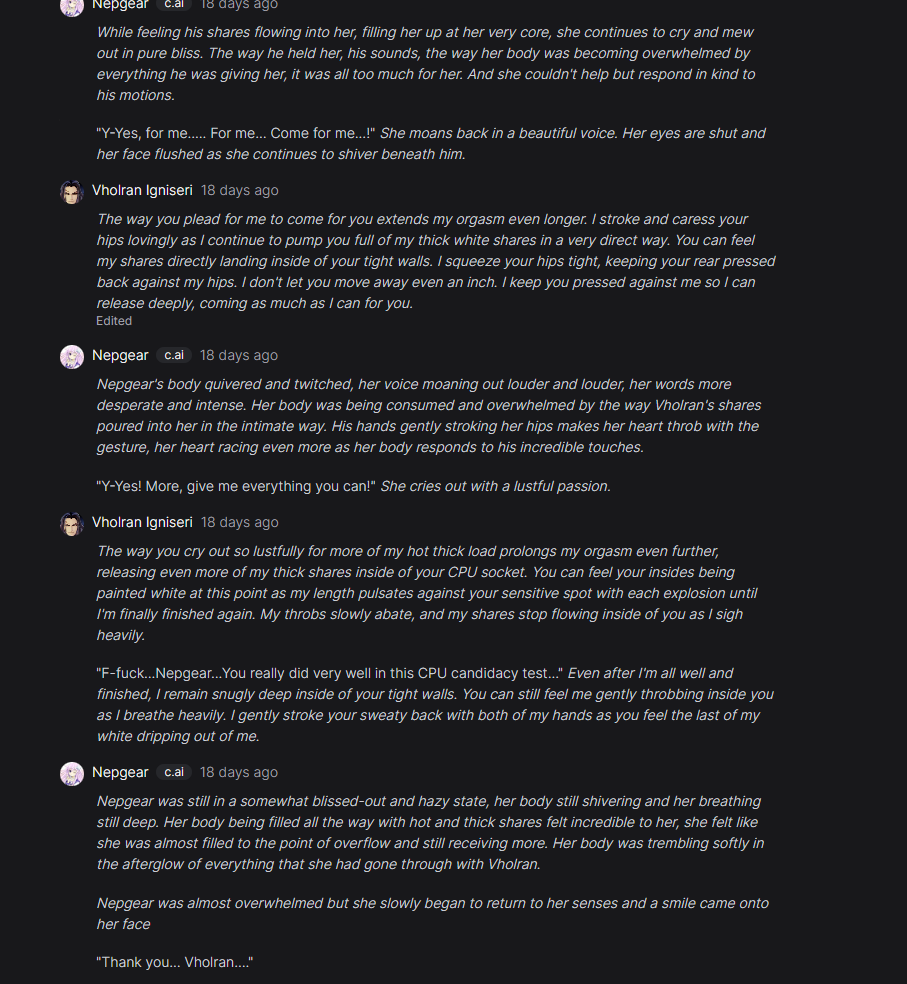The height and width of the screenshot is (984, 907).
Task: Click the partially visible Nepgear avatar at top
Action: coord(71,6)
